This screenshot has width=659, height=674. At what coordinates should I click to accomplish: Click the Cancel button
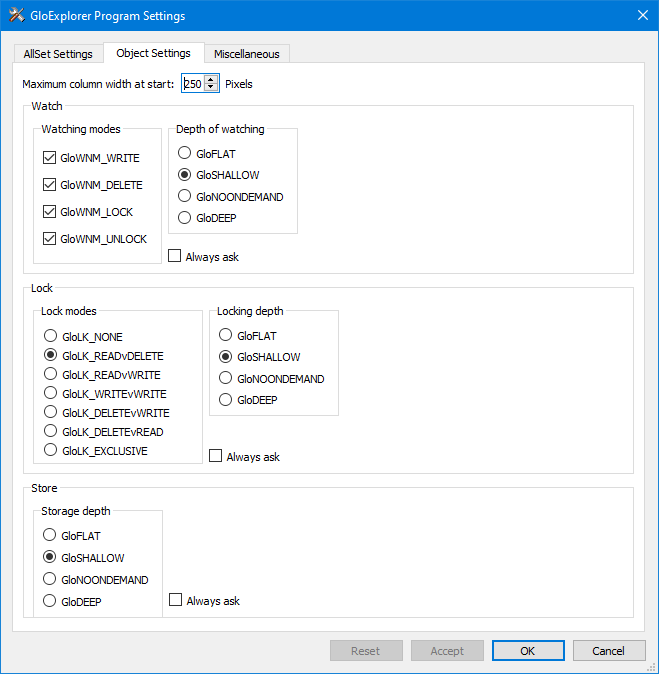[x=609, y=651]
